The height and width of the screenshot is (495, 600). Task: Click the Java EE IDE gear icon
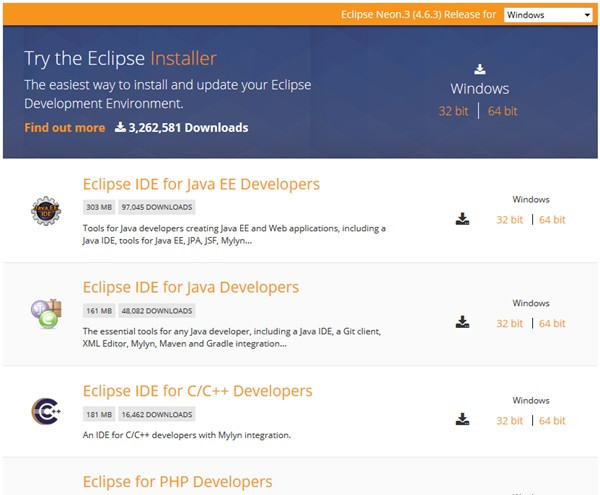pyautogui.click(x=46, y=211)
